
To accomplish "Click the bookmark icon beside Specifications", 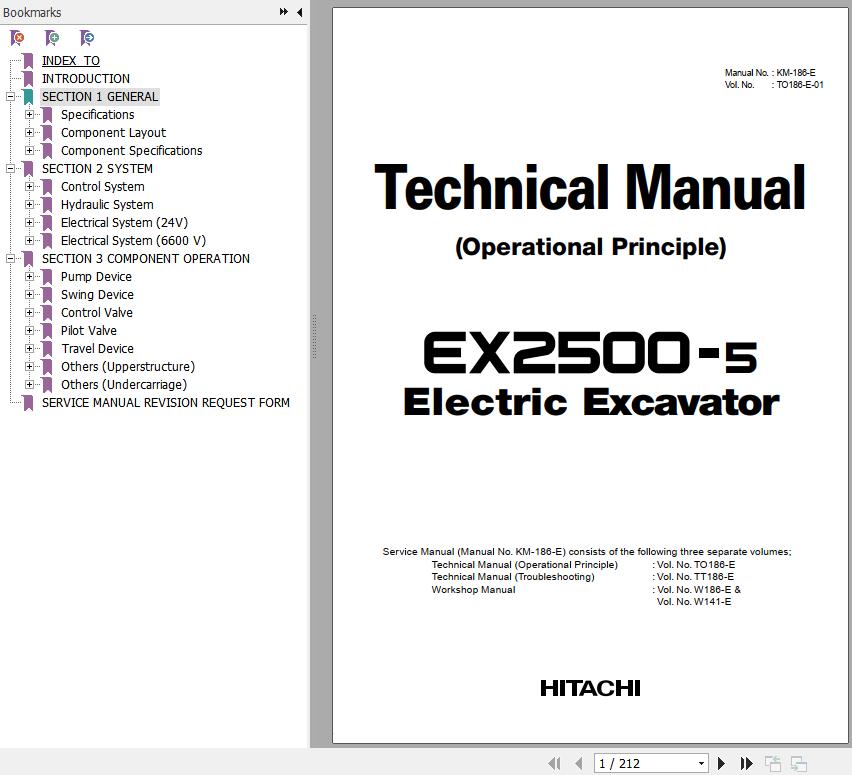I will pyautogui.click(x=47, y=115).
